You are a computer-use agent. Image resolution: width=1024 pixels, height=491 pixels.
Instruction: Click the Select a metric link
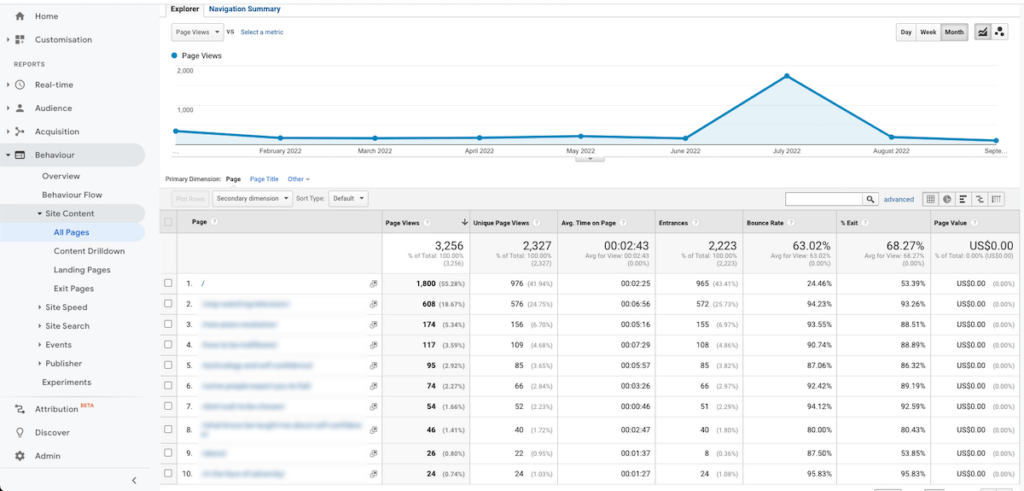tap(262, 32)
